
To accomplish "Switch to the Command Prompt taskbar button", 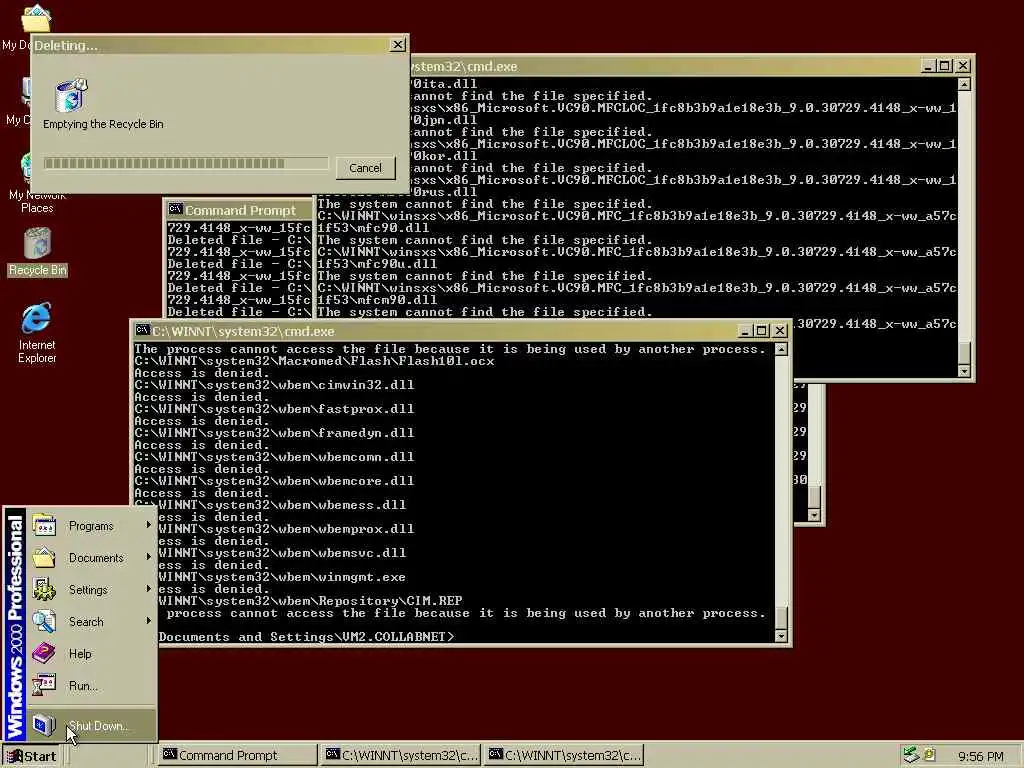I will (238, 756).
